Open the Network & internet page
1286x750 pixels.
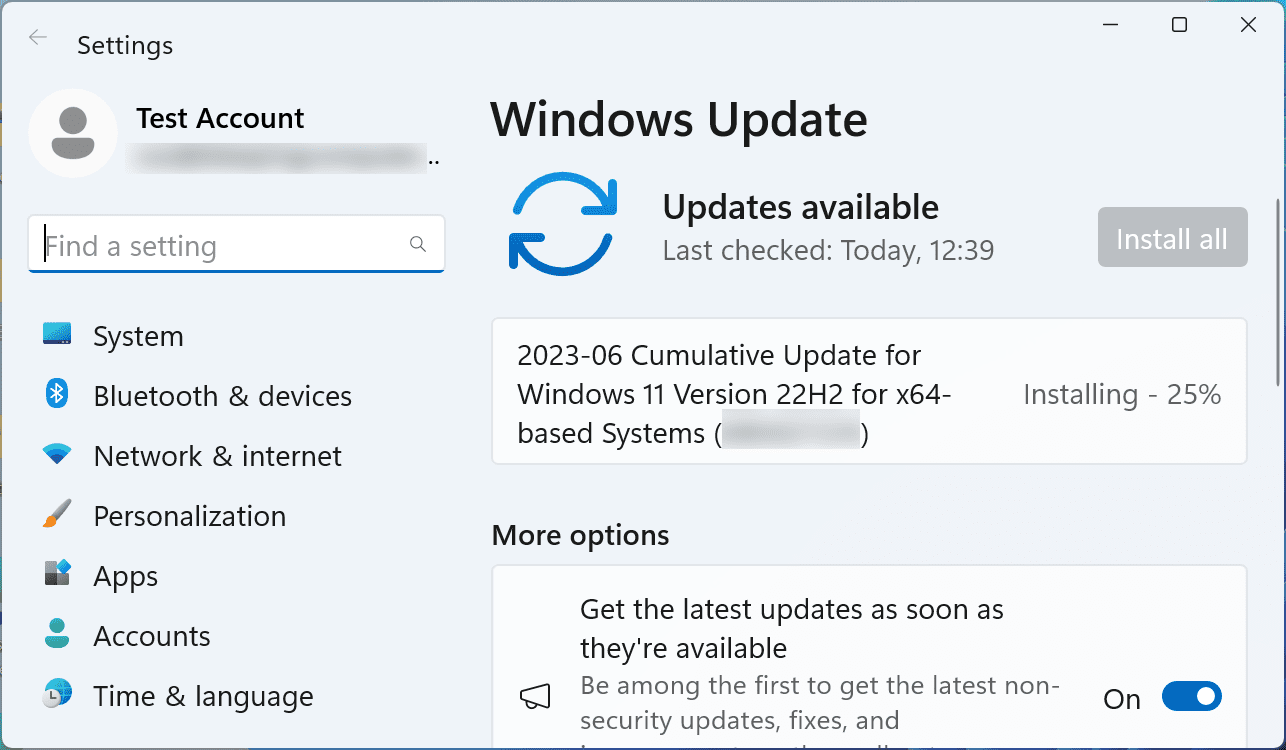click(x=218, y=456)
